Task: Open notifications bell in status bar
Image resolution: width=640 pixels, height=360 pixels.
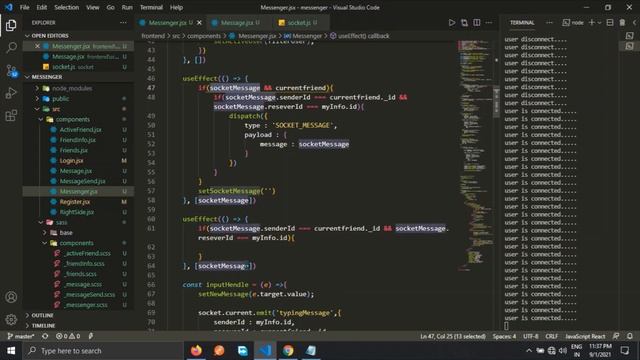Action: coord(630,336)
